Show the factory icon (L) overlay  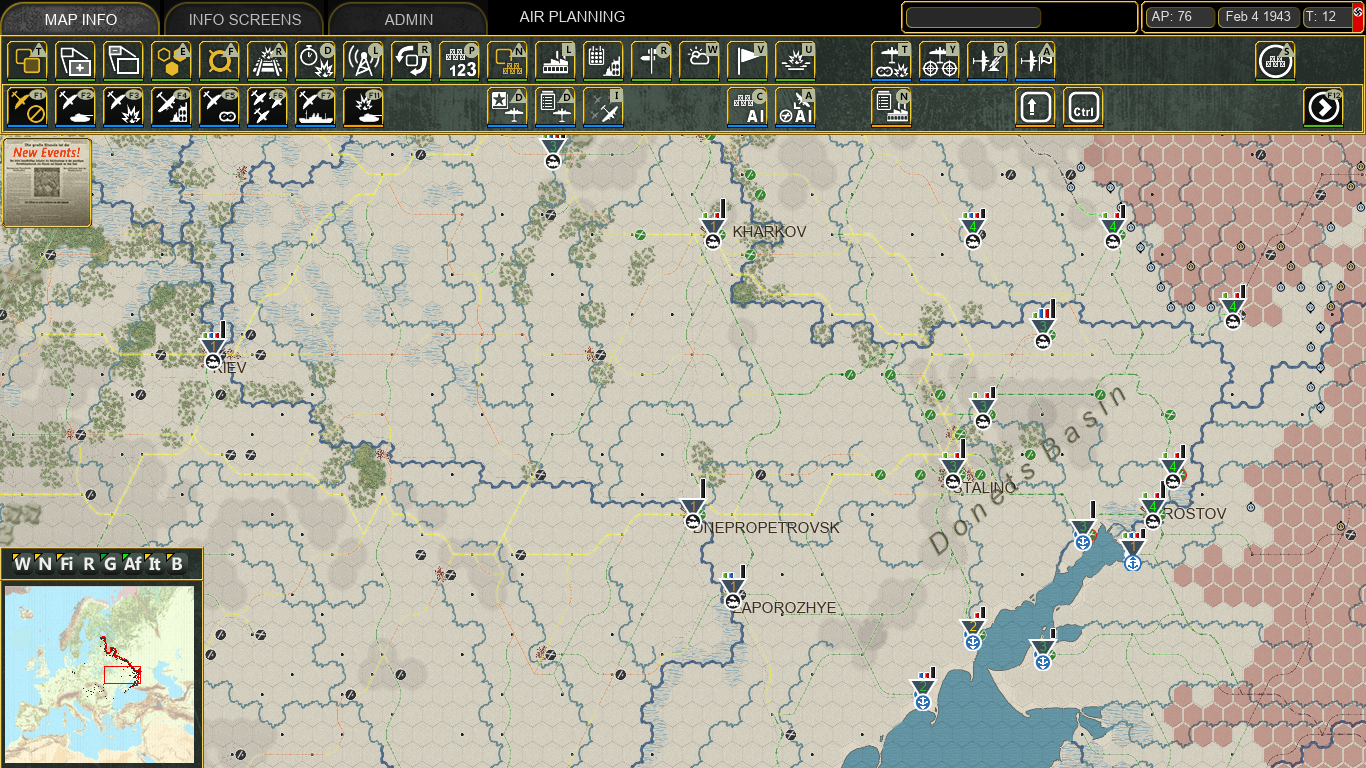pyautogui.click(x=555, y=61)
